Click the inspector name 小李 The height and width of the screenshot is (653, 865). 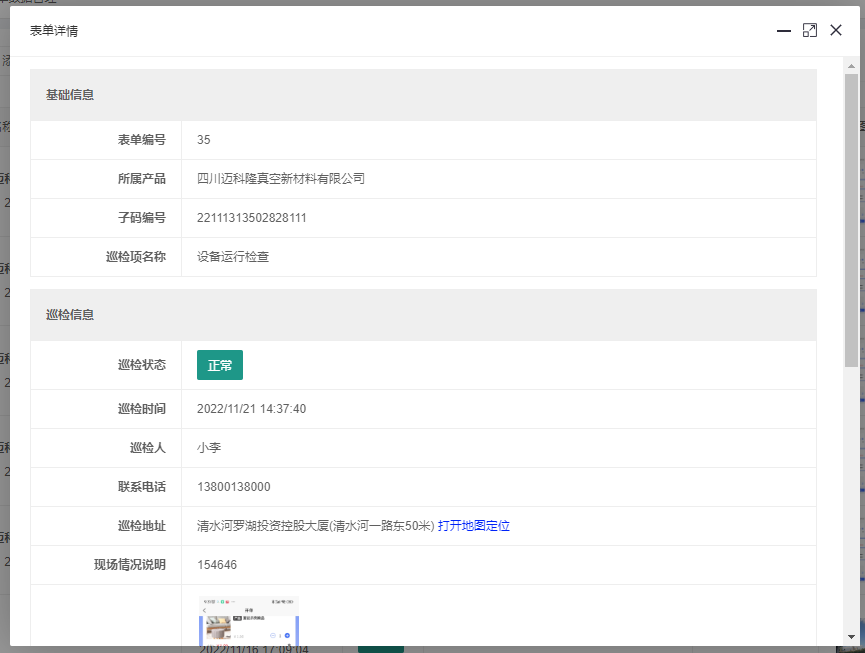(209, 448)
